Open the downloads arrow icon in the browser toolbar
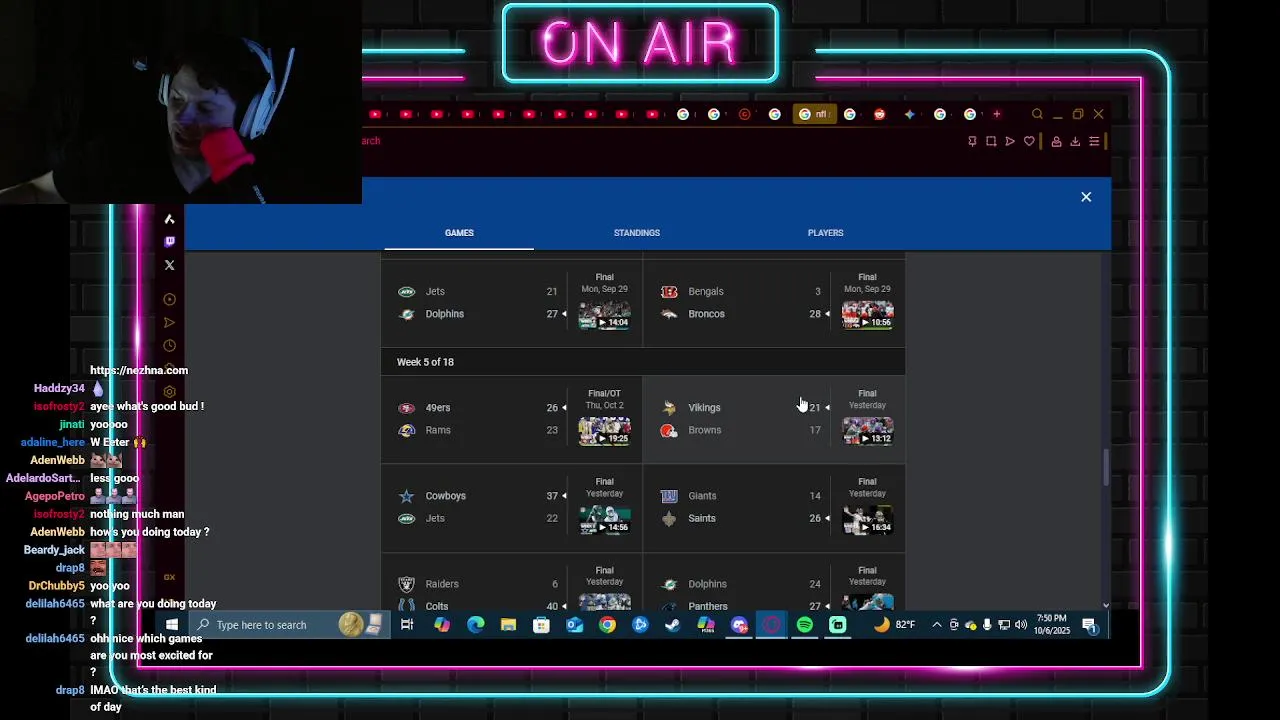Image resolution: width=1280 pixels, height=720 pixels. pyautogui.click(x=1075, y=141)
